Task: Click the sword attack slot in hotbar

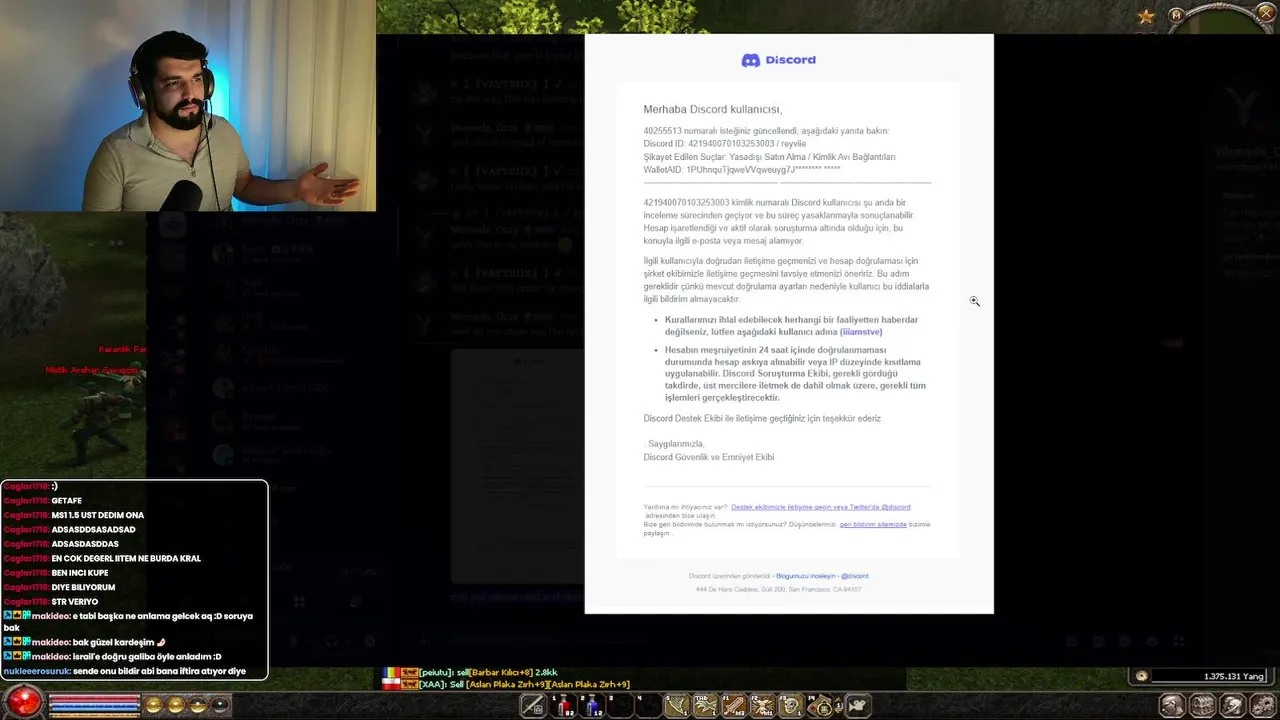Action: click(534, 706)
